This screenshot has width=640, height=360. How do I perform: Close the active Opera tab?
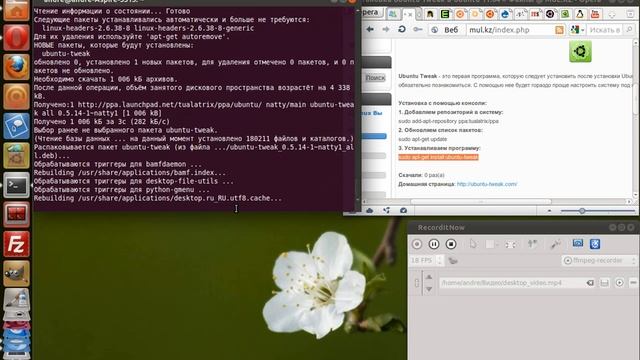tap(410, 14)
